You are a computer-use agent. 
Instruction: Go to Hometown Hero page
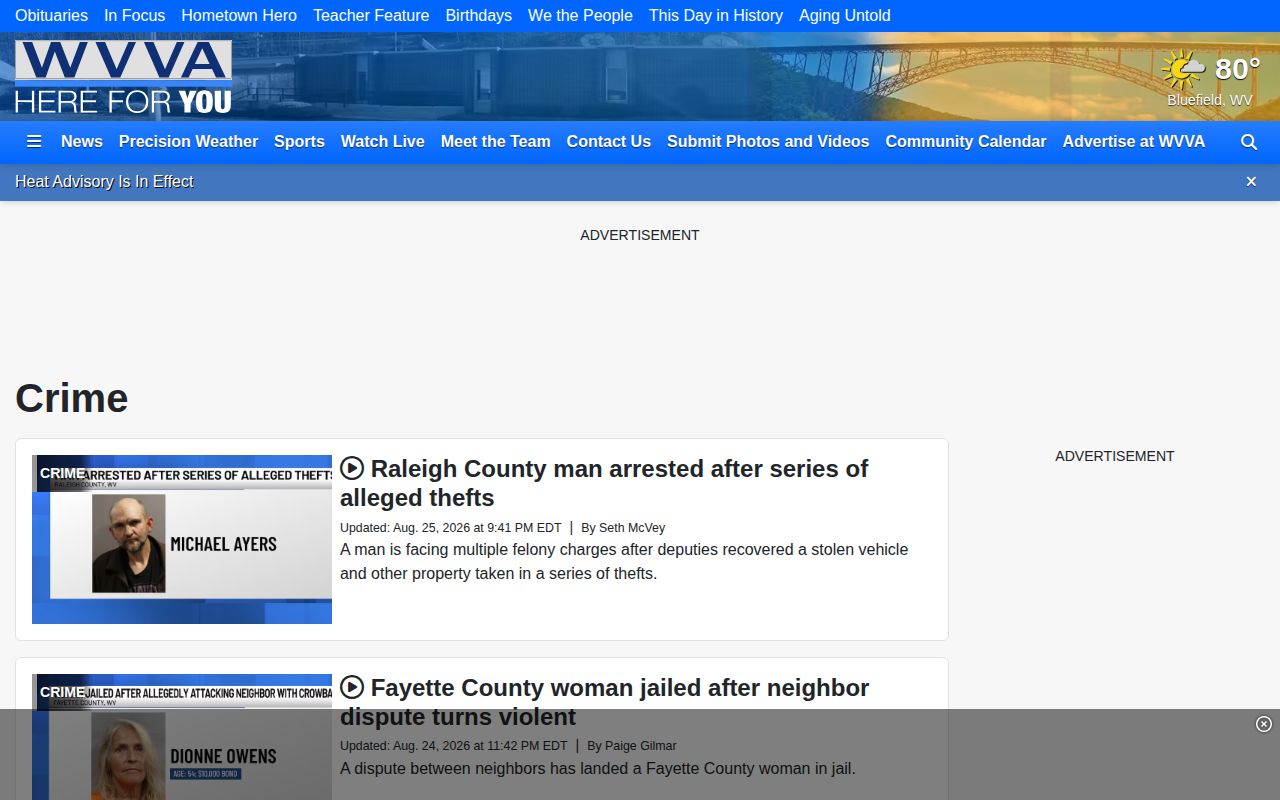pos(239,15)
